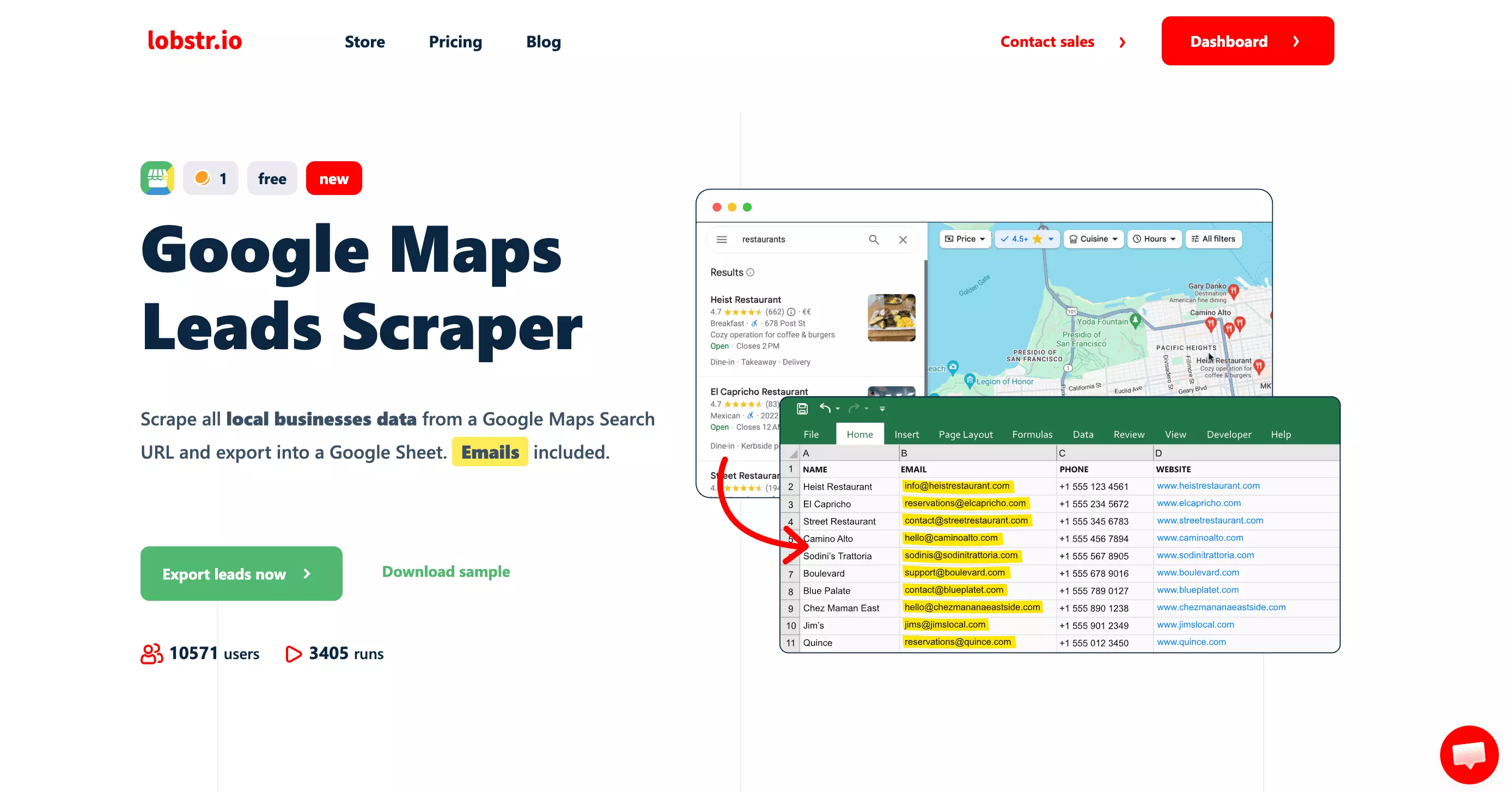Click the runs play icon
Viewport: 1512px width, 792px height.
coord(293,654)
